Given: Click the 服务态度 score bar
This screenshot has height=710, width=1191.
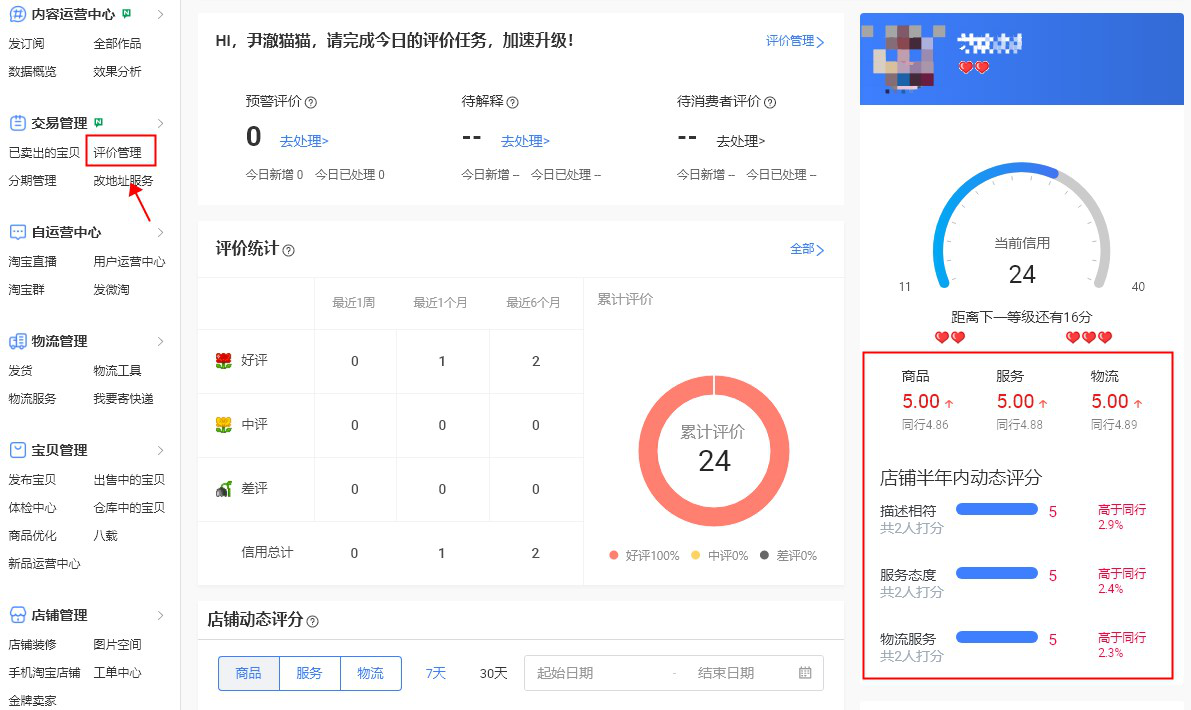Looking at the screenshot, I should tap(997, 573).
